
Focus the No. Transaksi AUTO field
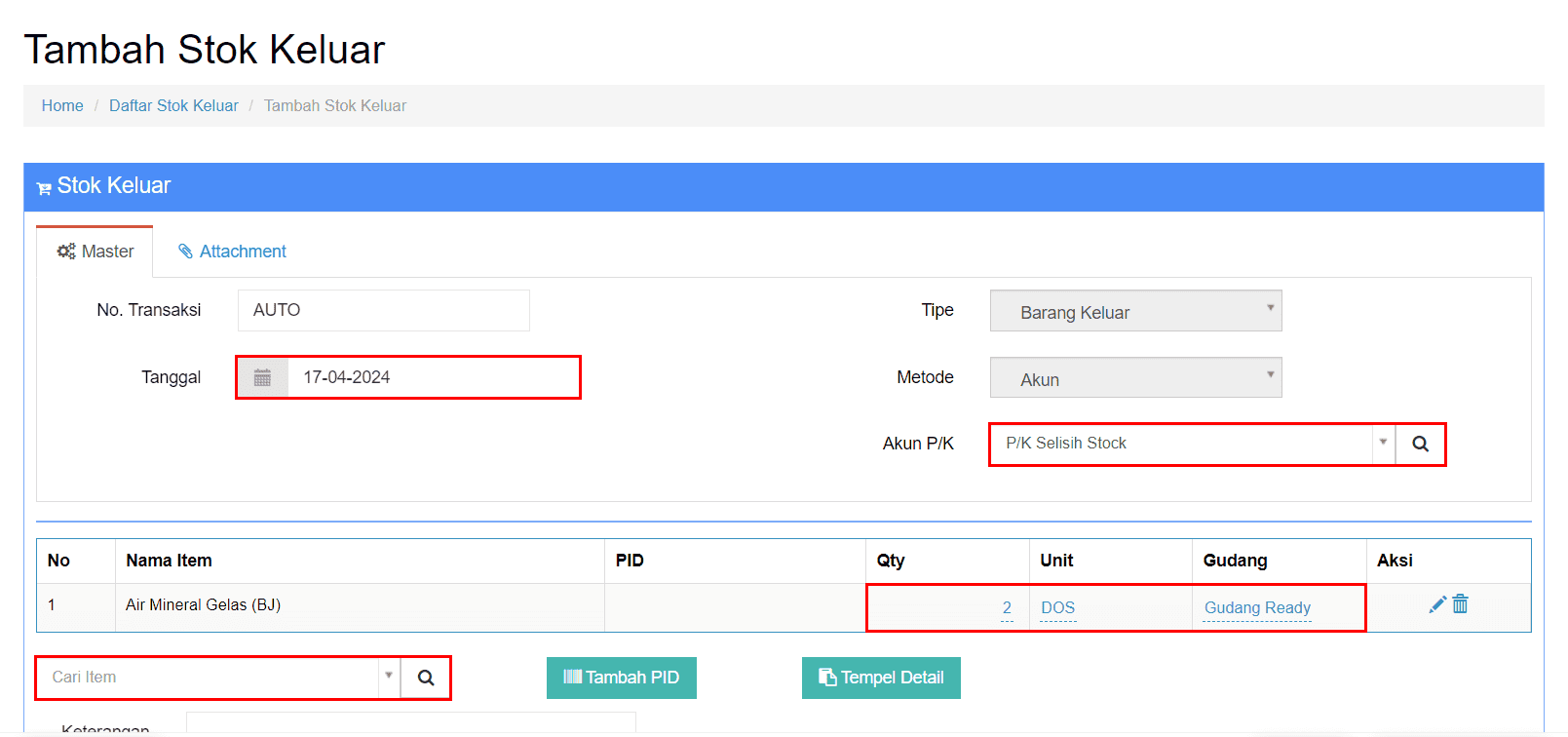[383, 311]
